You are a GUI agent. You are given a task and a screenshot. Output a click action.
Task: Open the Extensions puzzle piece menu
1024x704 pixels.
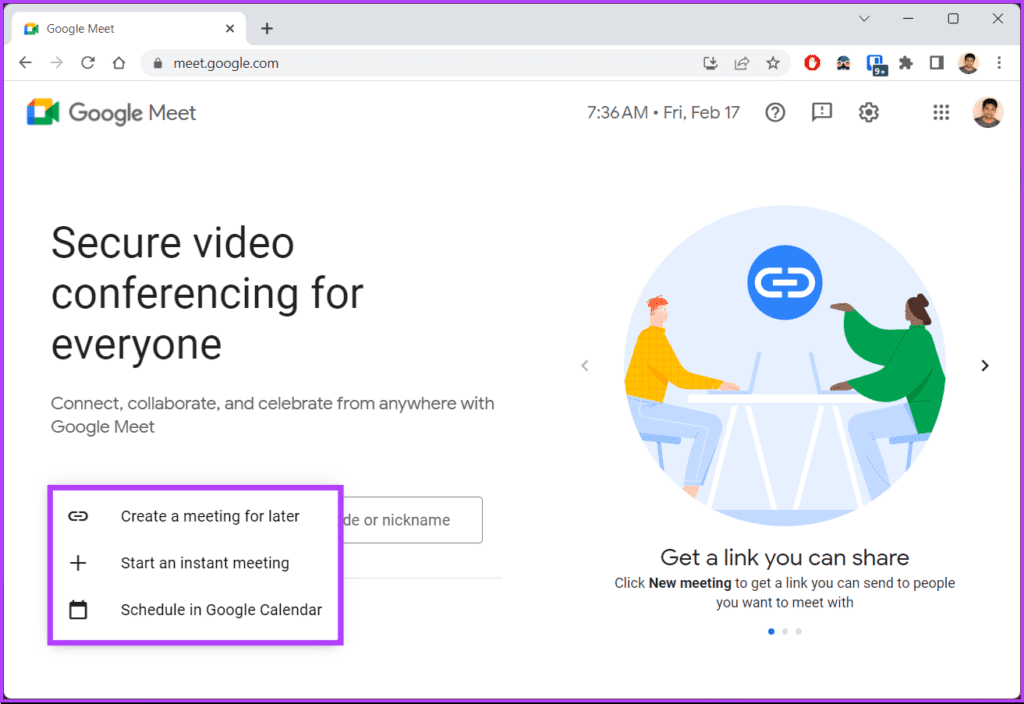click(x=906, y=63)
